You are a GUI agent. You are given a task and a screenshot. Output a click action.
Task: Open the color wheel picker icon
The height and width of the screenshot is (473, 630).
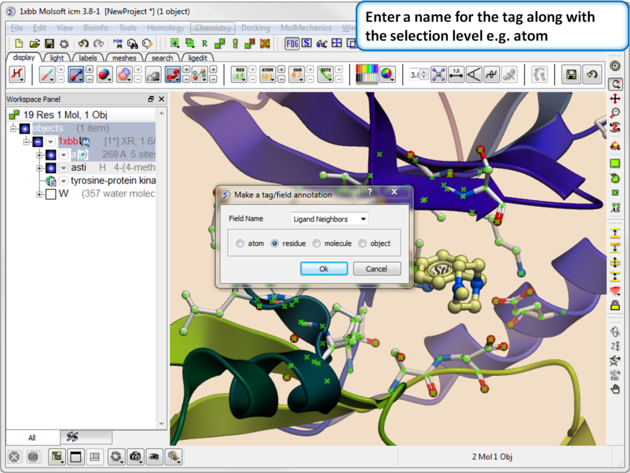387,75
